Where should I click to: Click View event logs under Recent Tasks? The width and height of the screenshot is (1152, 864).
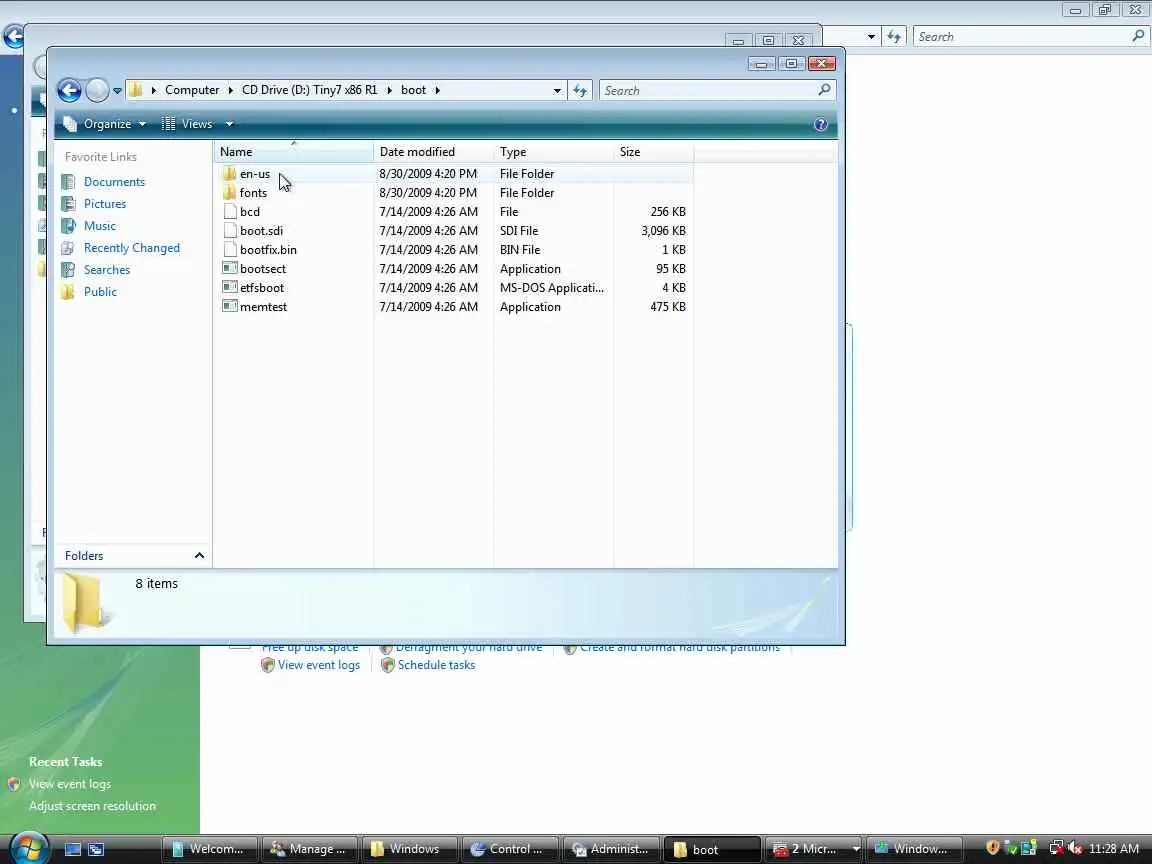click(x=70, y=784)
